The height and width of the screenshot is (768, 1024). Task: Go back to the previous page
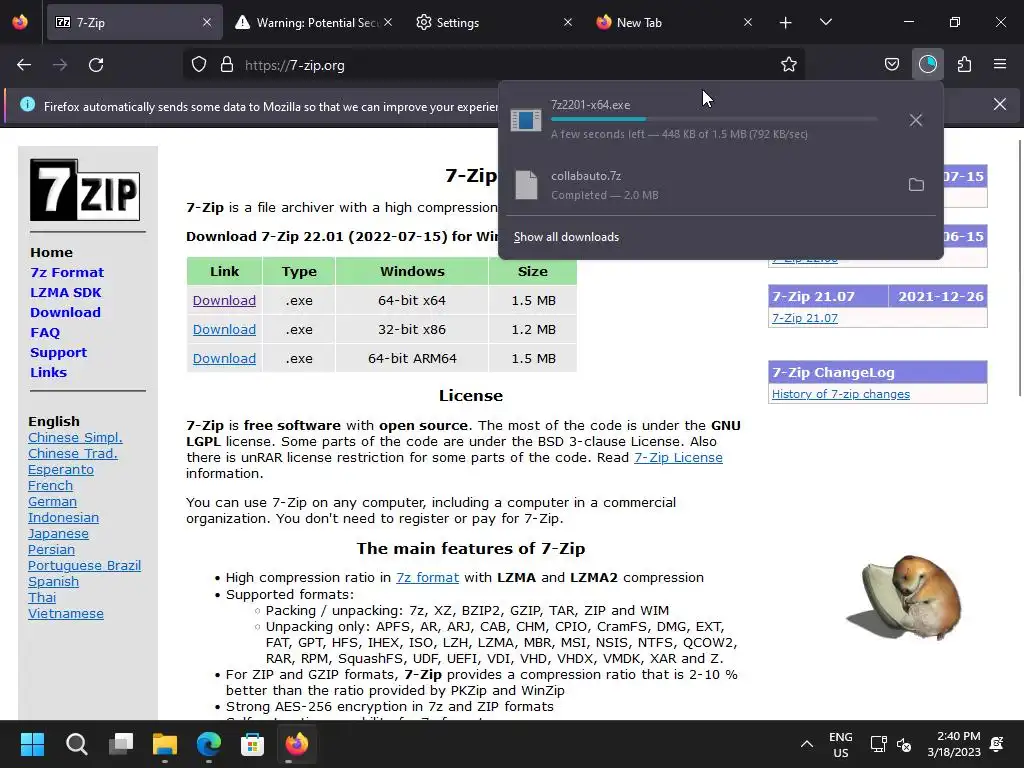(x=24, y=65)
